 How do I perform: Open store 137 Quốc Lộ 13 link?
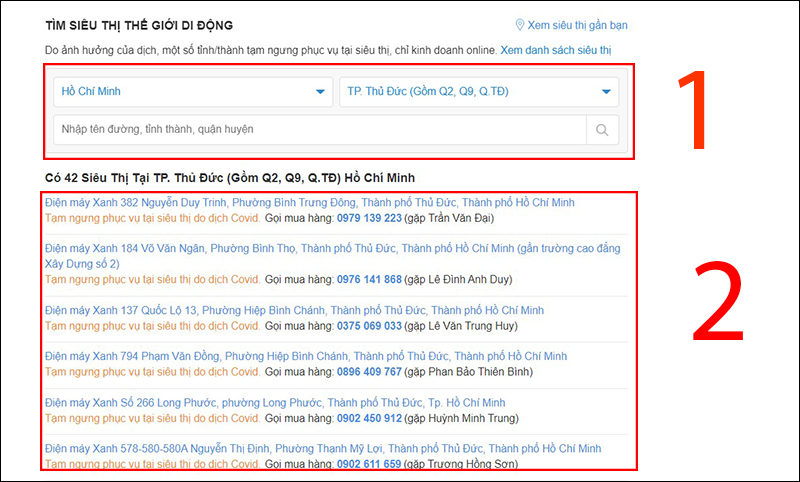[294, 310]
